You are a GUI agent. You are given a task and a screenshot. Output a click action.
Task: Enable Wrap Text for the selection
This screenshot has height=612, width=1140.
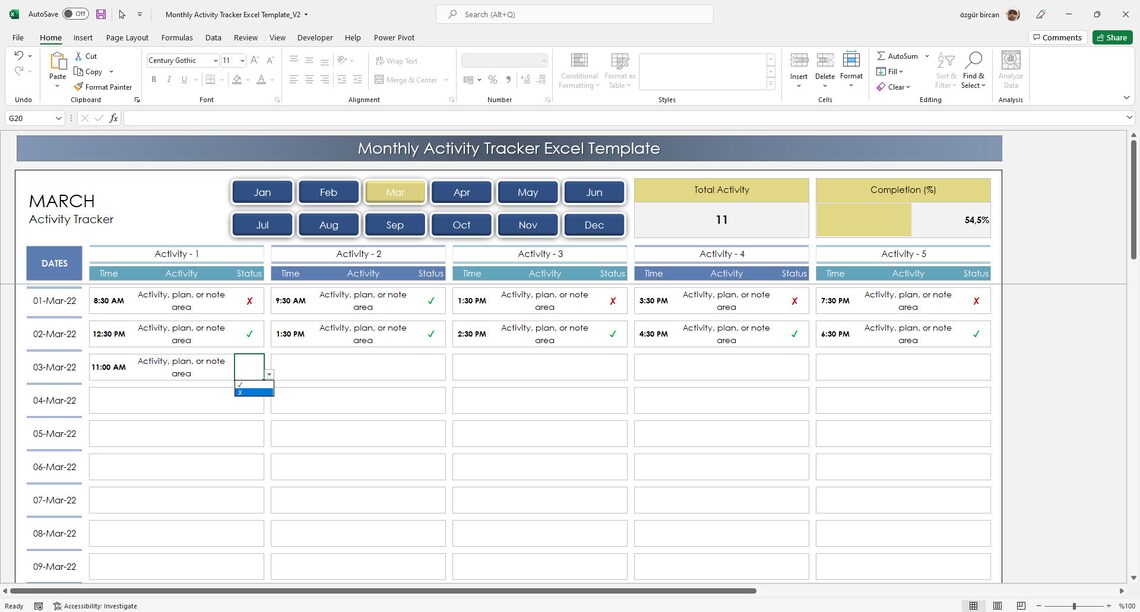[x=397, y=60]
